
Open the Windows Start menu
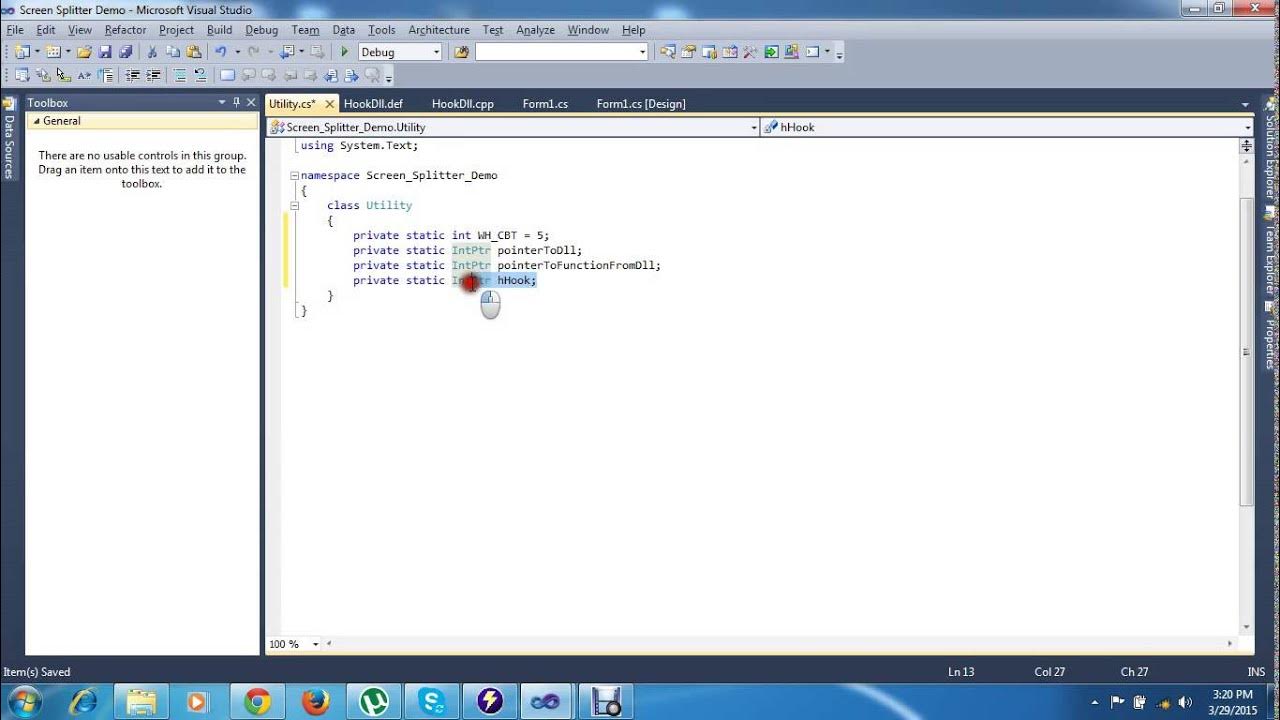point(22,701)
